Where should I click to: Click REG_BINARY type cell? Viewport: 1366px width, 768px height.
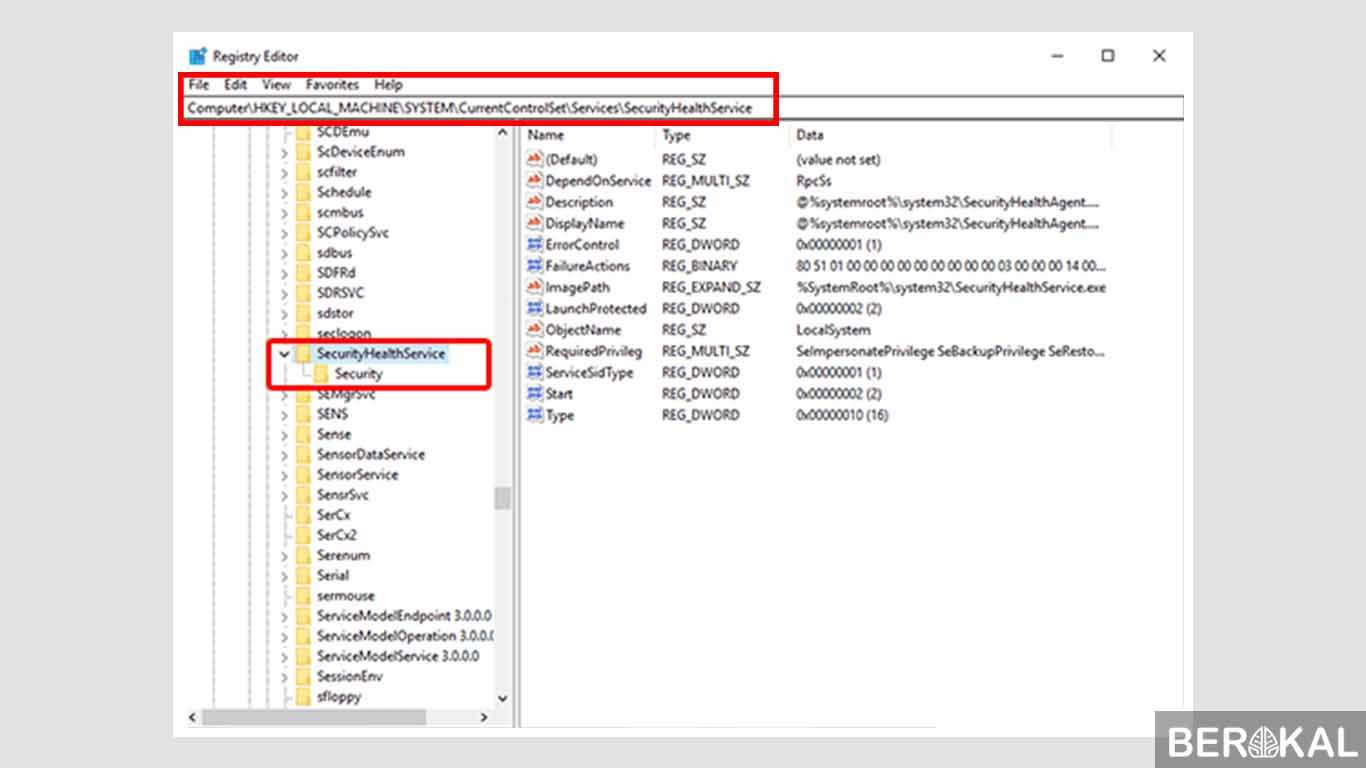click(x=699, y=266)
